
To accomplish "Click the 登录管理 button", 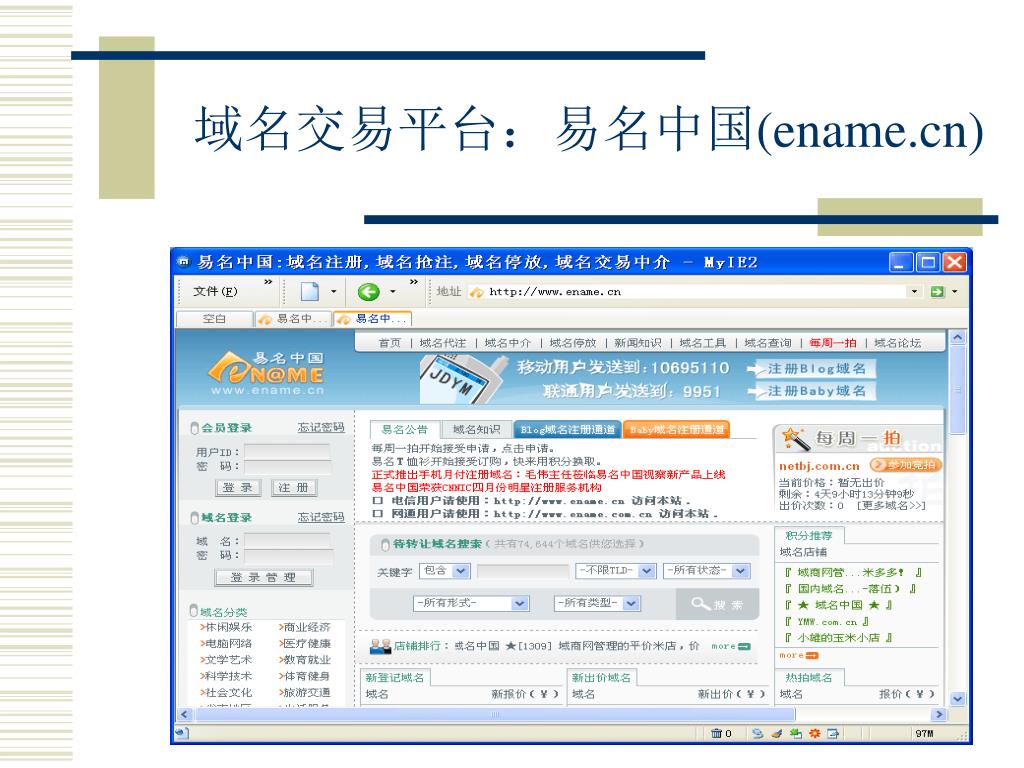I will [264, 578].
